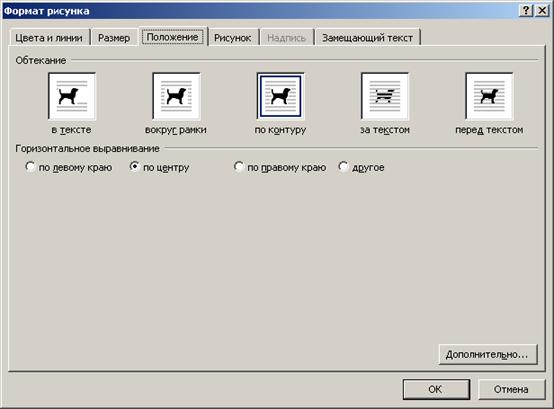The width and height of the screenshot is (554, 409).
Task: Select the 'за текстом' wrapping icon
Action: (385, 96)
